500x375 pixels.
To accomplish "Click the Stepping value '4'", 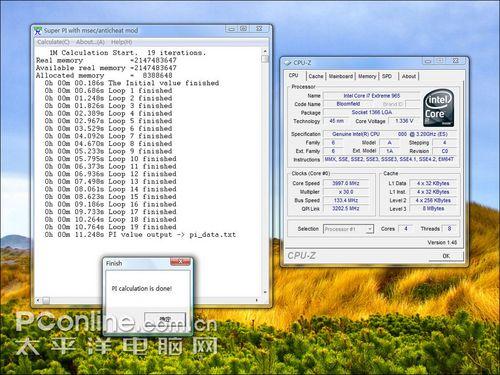I will point(444,143).
